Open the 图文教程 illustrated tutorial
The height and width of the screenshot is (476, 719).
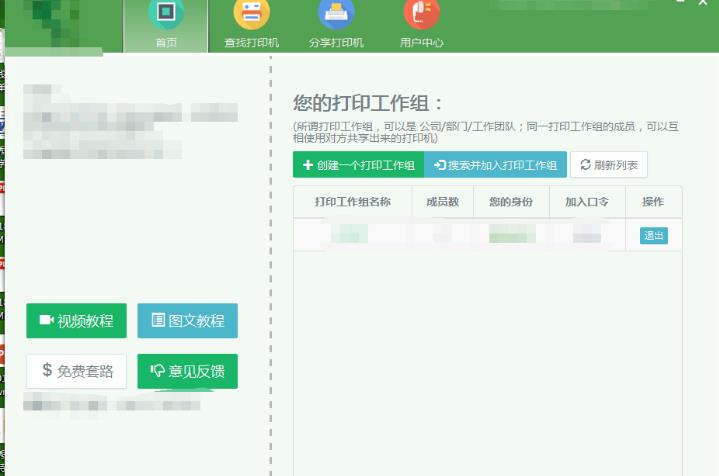click(x=187, y=321)
